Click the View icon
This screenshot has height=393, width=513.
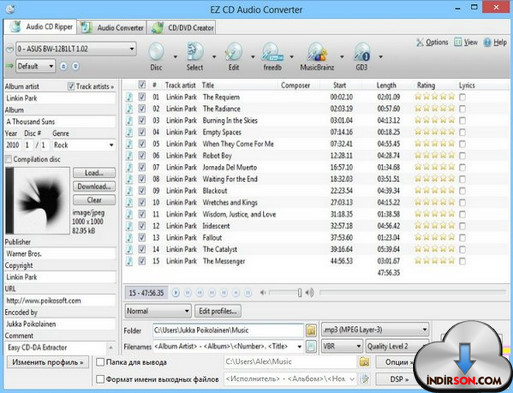pyautogui.click(x=458, y=42)
